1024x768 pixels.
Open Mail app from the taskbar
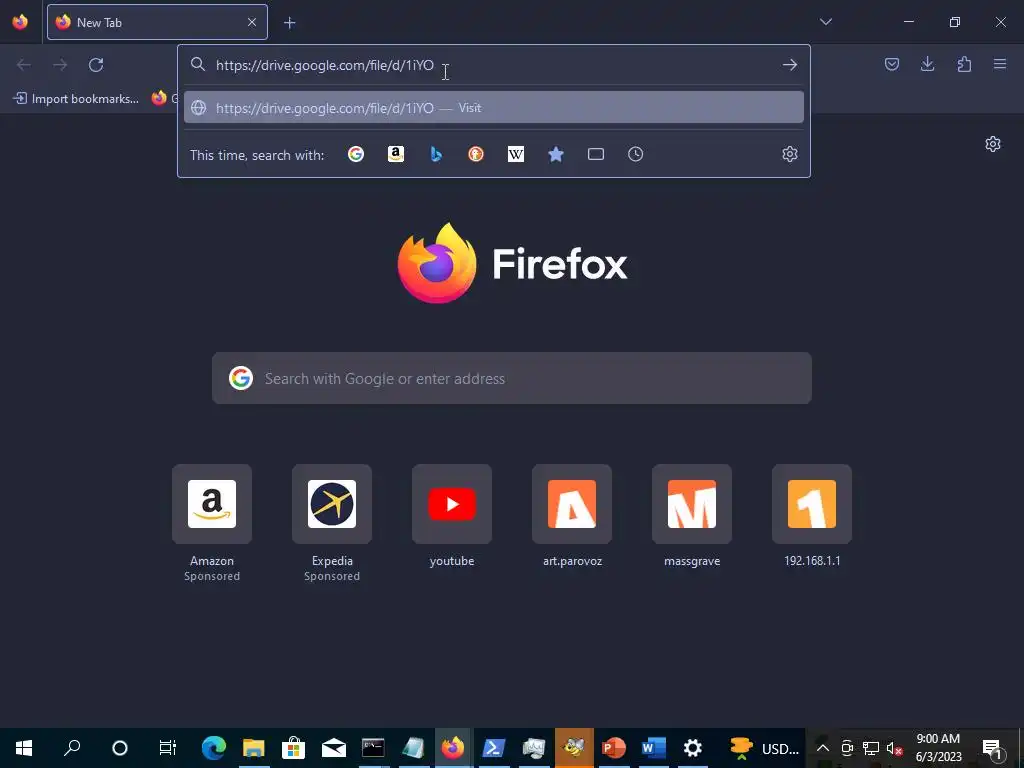coord(333,748)
